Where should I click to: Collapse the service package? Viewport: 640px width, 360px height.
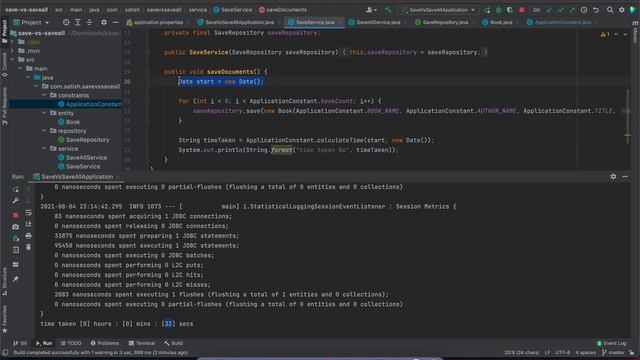(x=44, y=149)
